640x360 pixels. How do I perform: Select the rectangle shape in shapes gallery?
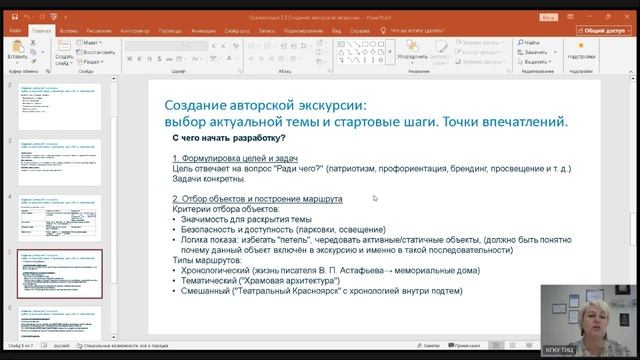coord(365,44)
